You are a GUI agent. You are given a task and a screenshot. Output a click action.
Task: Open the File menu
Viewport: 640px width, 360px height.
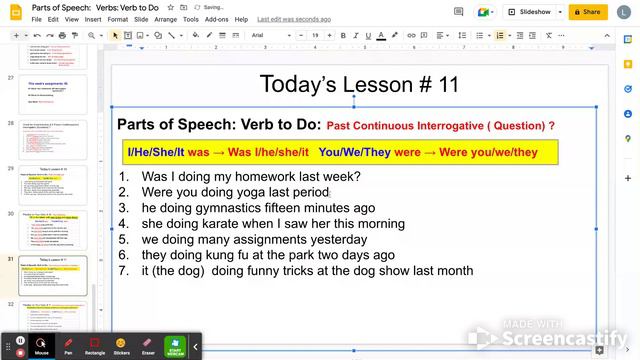point(36,19)
